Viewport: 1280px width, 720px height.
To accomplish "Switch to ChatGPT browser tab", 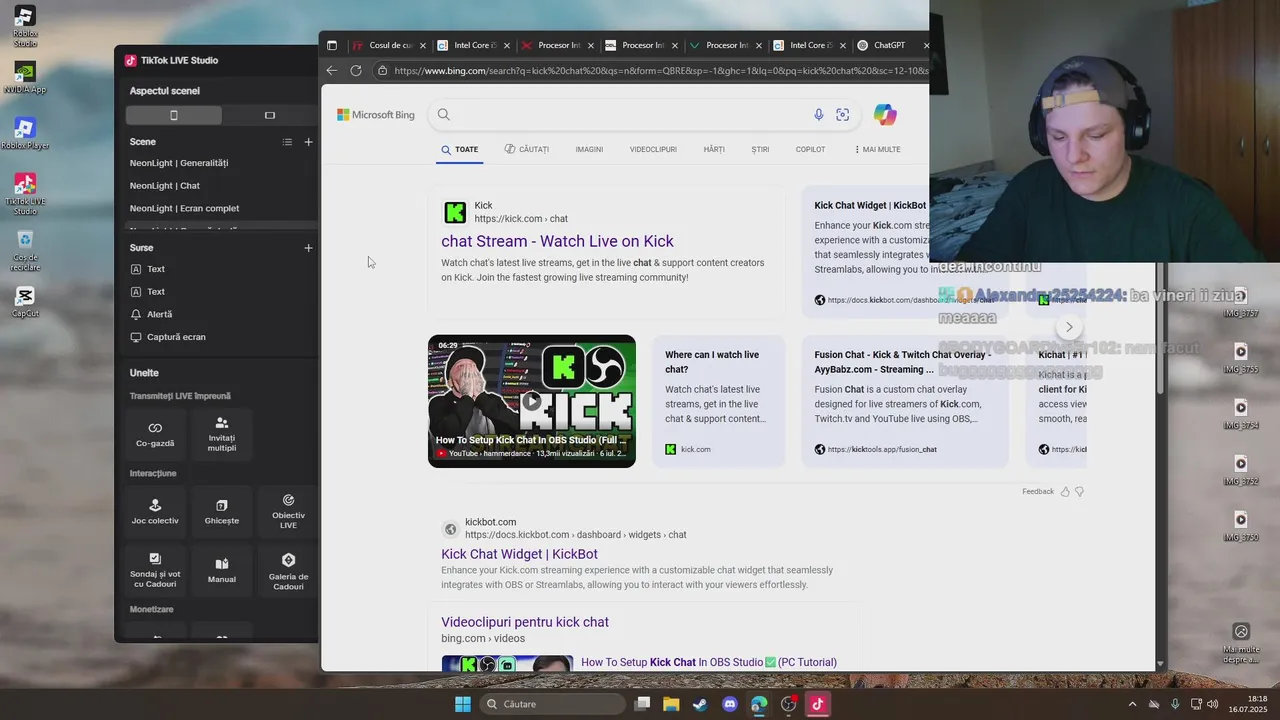I will pos(889,45).
